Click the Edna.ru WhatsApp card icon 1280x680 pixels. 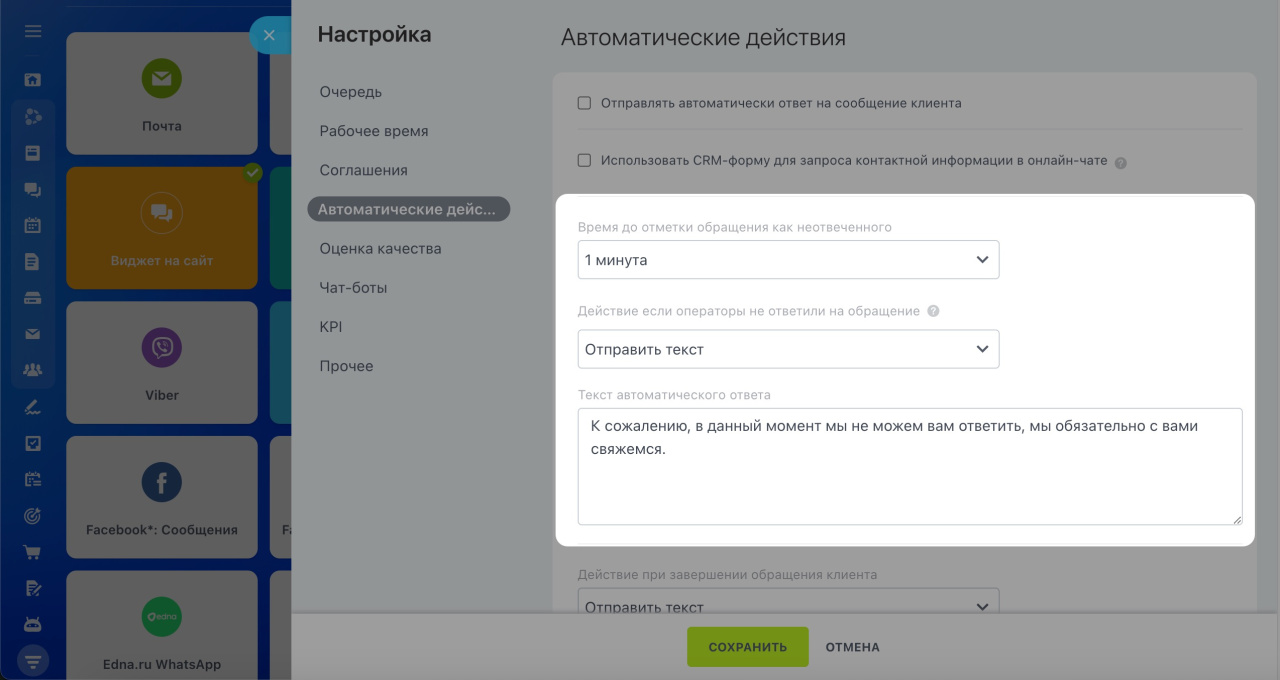click(162, 617)
